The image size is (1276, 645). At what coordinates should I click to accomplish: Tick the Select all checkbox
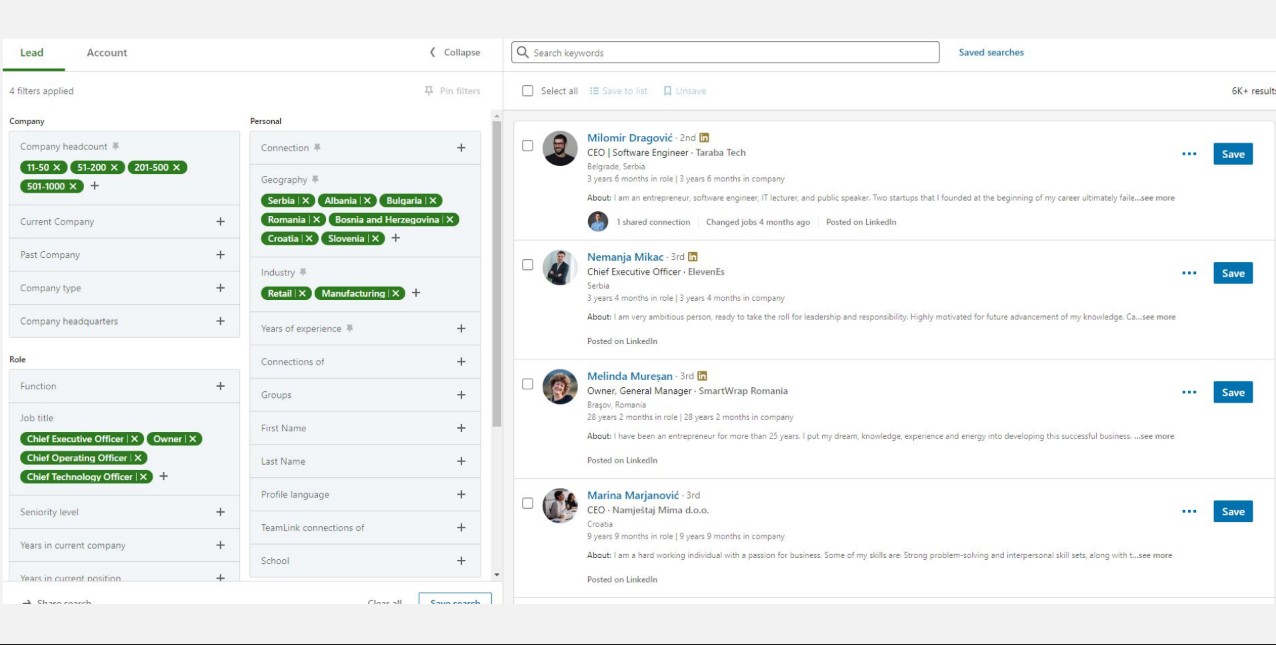[528, 91]
